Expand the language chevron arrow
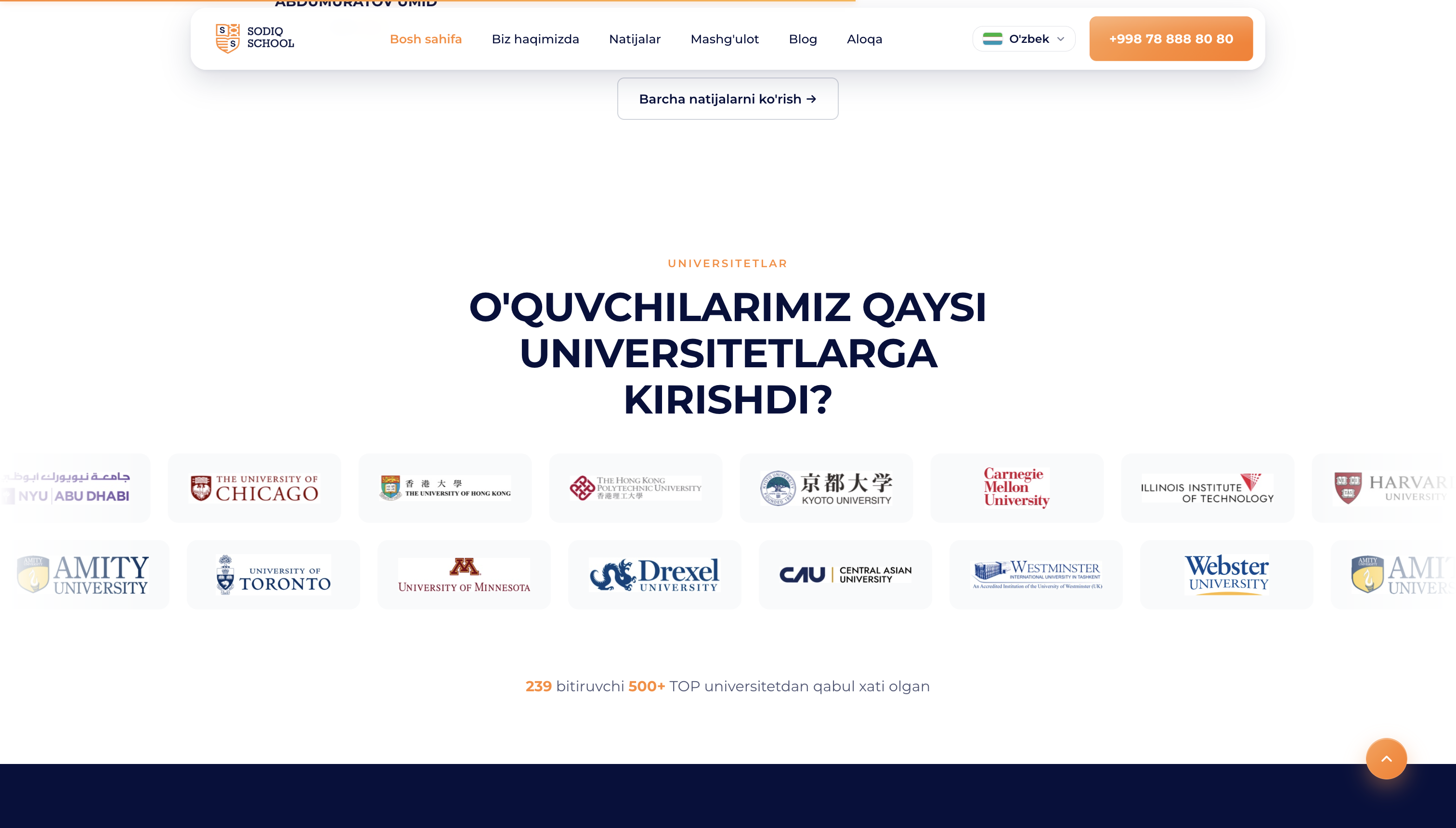Image resolution: width=1456 pixels, height=828 pixels. [x=1061, y=39]
